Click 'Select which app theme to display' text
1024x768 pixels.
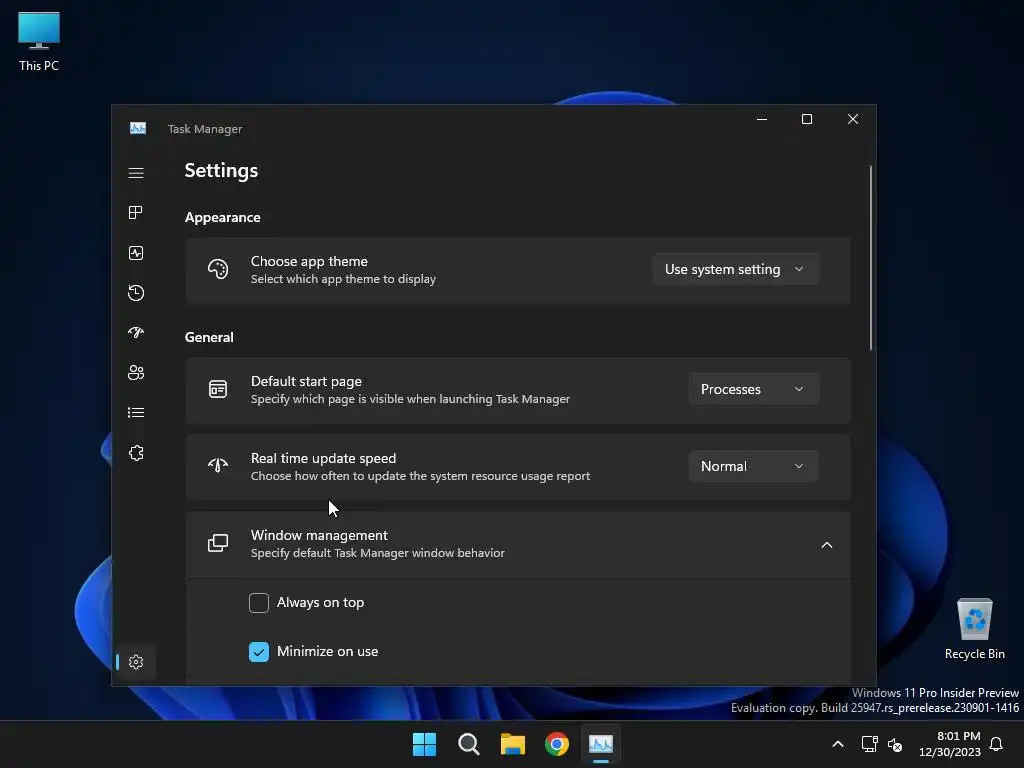343,279
